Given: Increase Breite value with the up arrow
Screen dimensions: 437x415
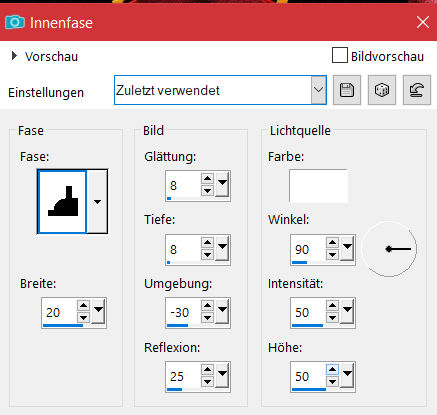Looking at the screenshot, I should pyautogui.click(x=83, y=305).
